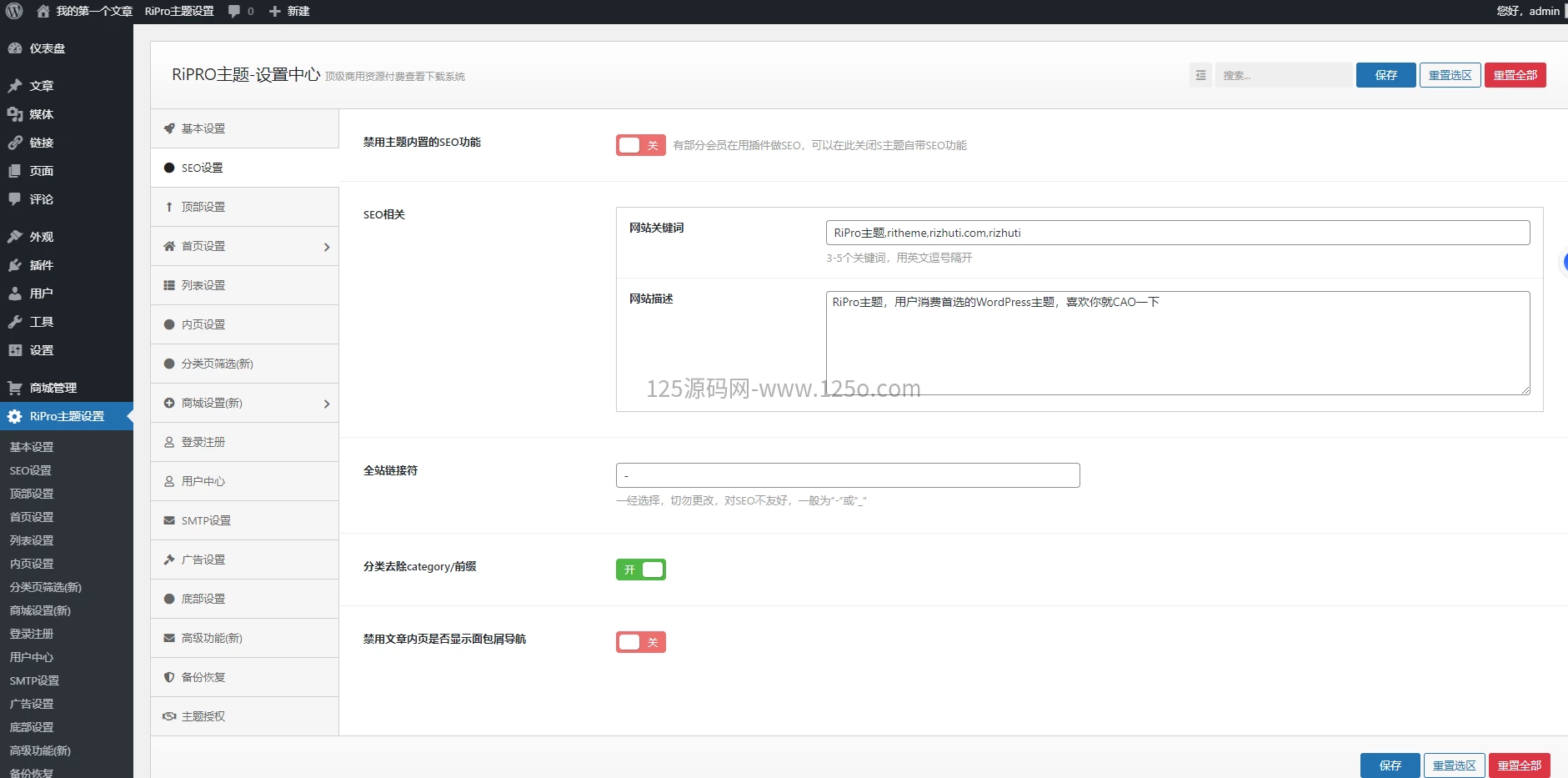Click the WordPress logo icon
Image resolution: width=1568 pixels, height=778 pixels.
14,12
